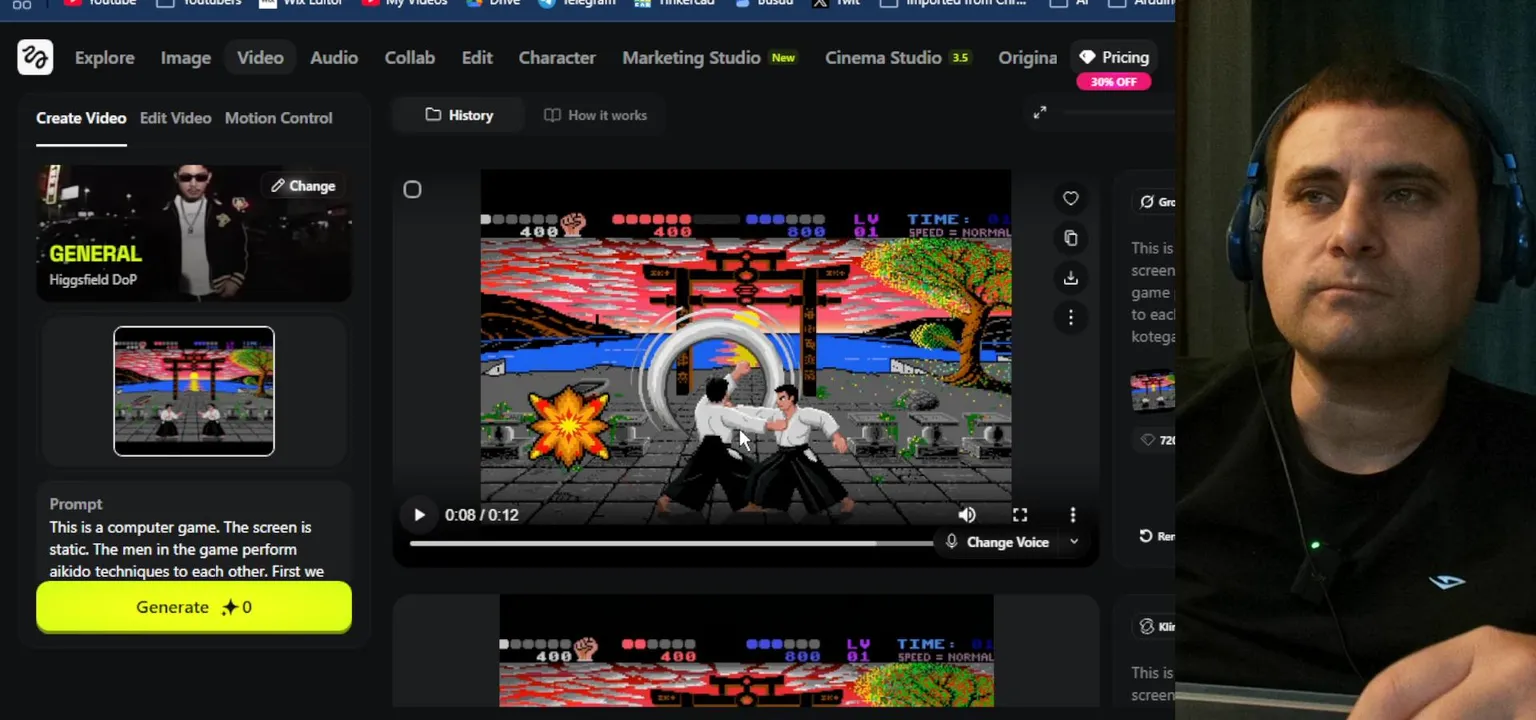
Task: Click the diamond icon on Pricing
Action: click(x=1087, y=58)
